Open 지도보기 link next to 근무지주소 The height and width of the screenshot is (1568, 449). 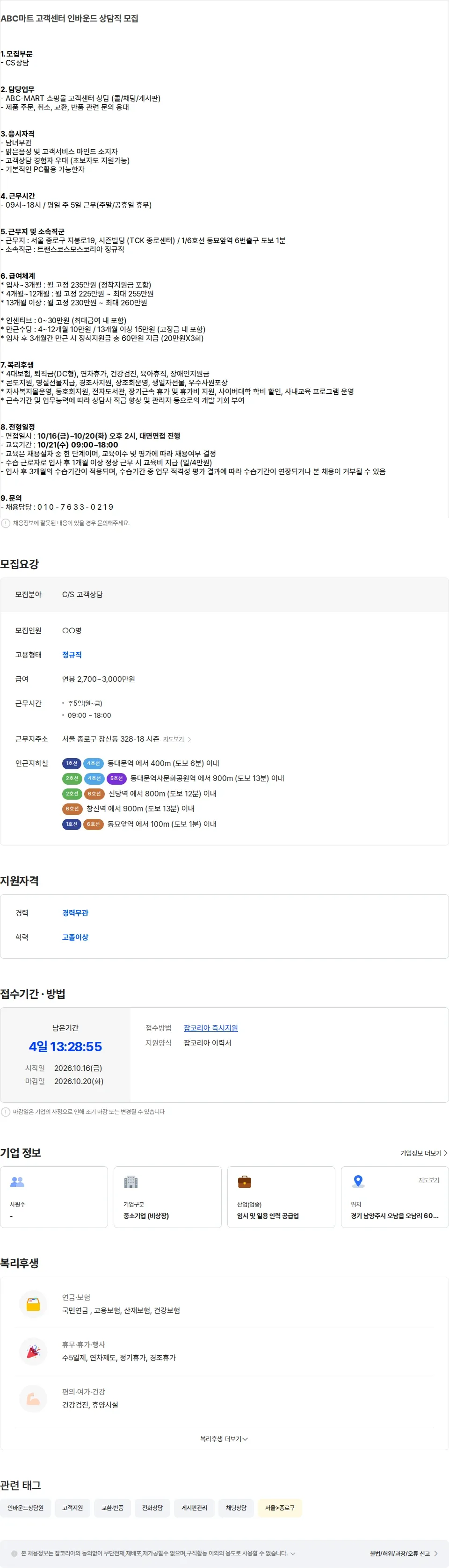[x=174, y=739]
